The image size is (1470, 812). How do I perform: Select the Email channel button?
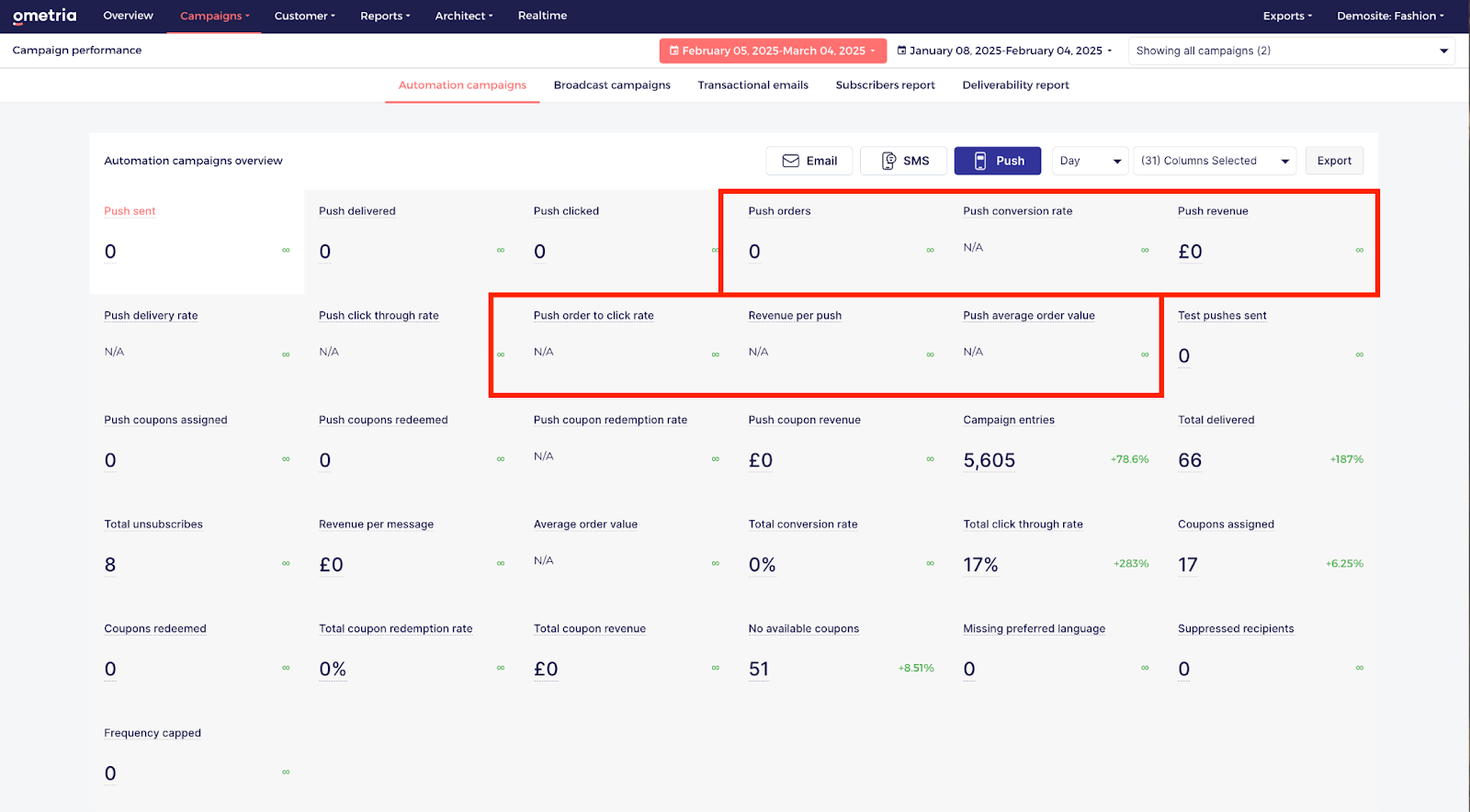[x=809, y=161]
